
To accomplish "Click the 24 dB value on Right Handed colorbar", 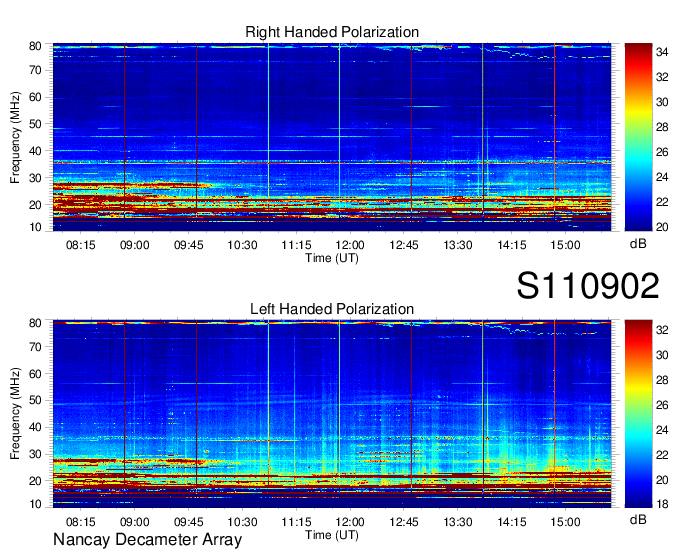I will tap(662, 177).
